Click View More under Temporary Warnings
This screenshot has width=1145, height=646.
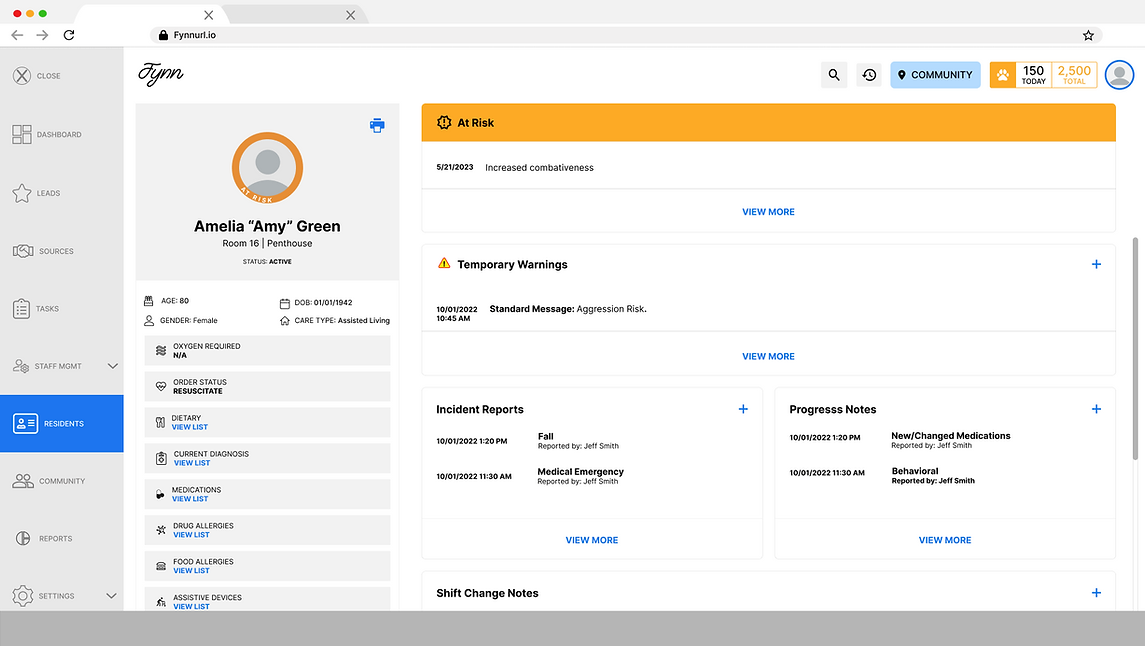(768, 356)
